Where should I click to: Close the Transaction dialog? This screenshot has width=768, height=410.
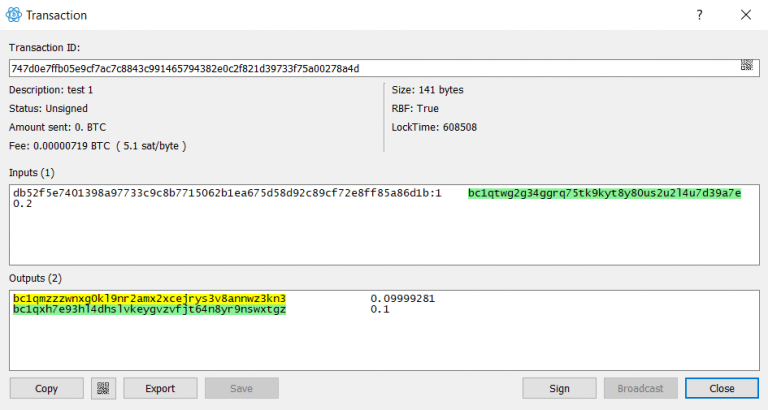[x=722, y=388]
